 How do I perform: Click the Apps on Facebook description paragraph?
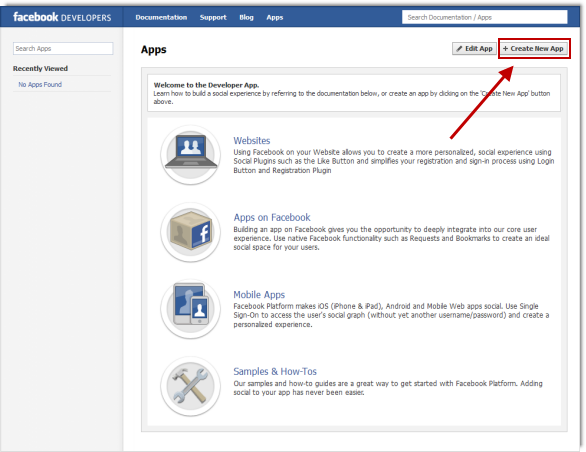click(x=391, y=238)
